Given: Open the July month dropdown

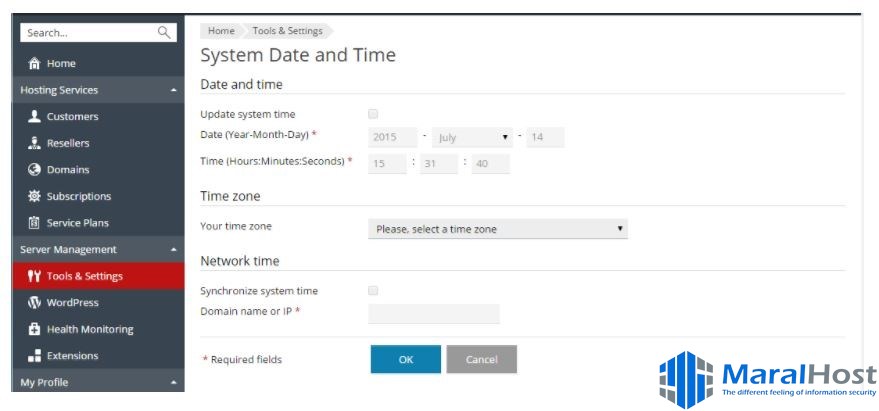Looking at the screenshot, I should [472, 137].
